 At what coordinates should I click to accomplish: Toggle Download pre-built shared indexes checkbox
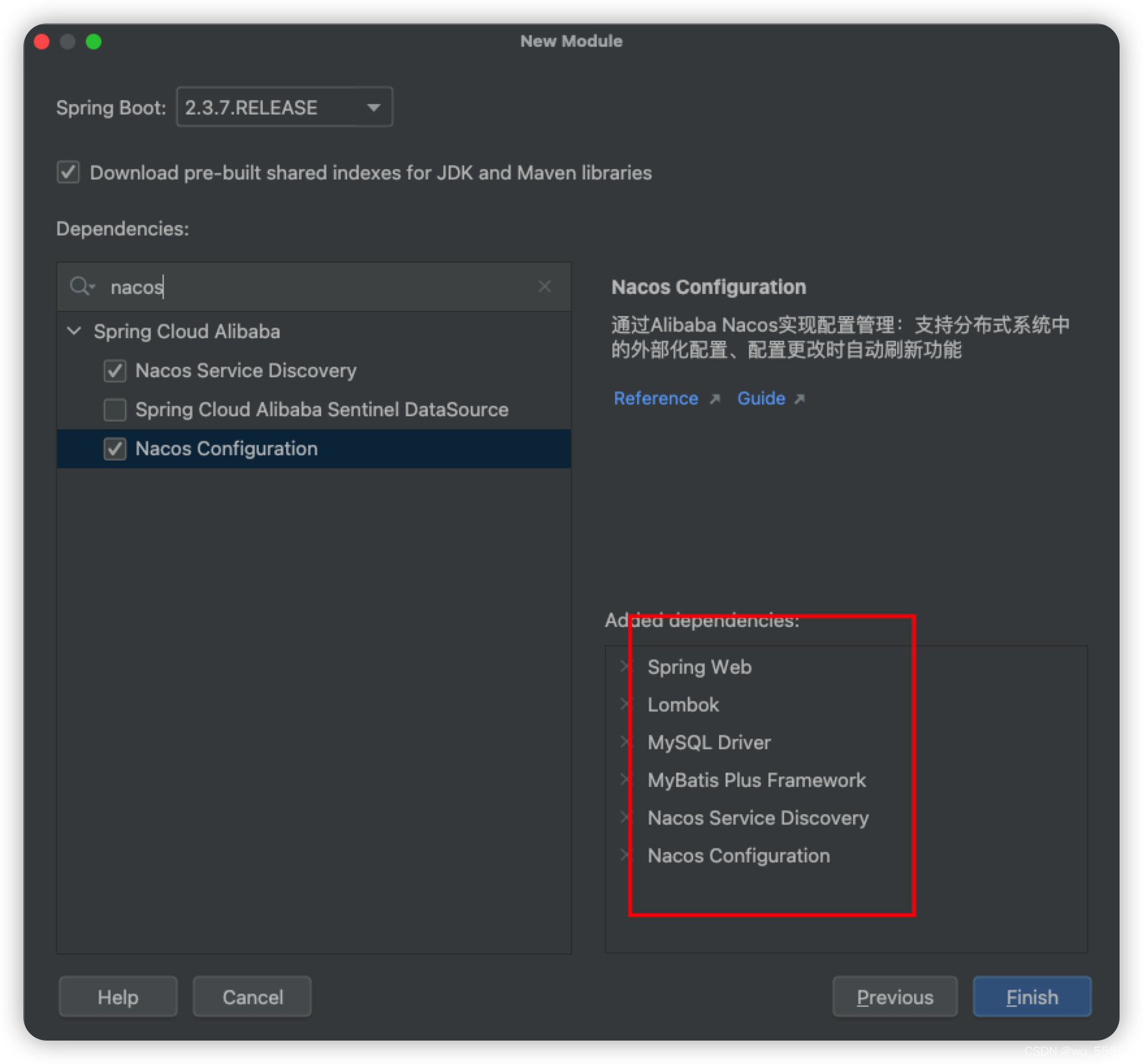coord(68,172)
